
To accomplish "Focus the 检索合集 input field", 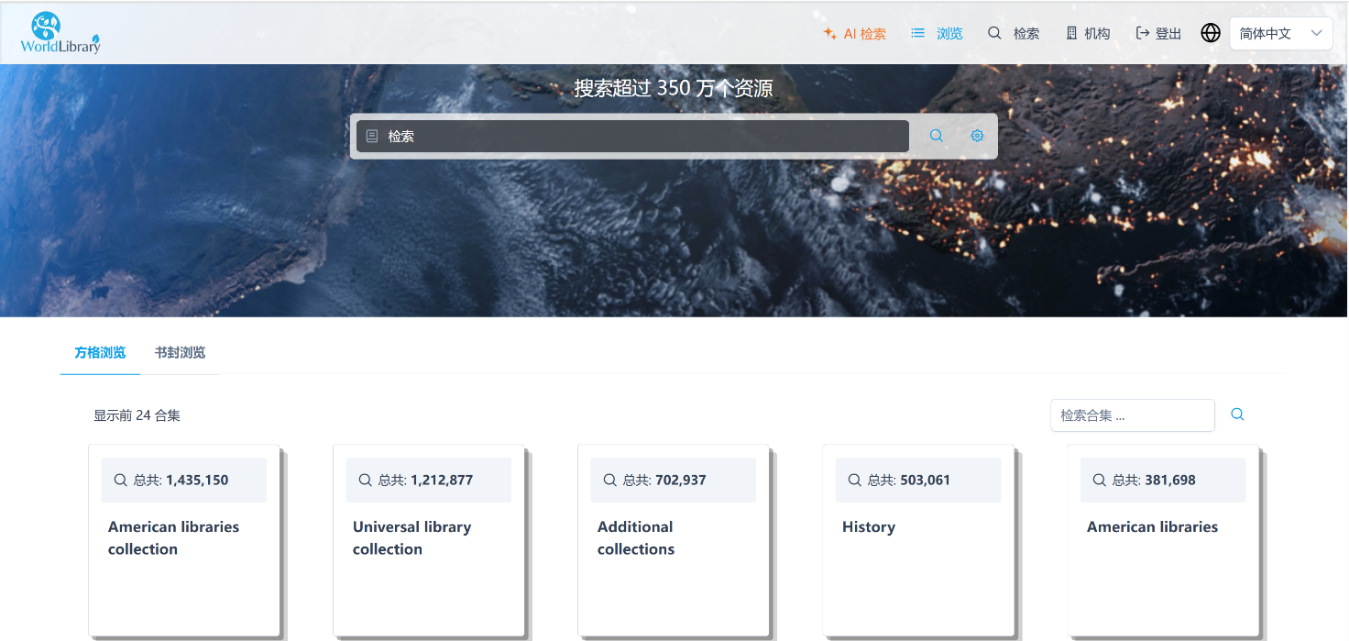I will point(1132,415).
